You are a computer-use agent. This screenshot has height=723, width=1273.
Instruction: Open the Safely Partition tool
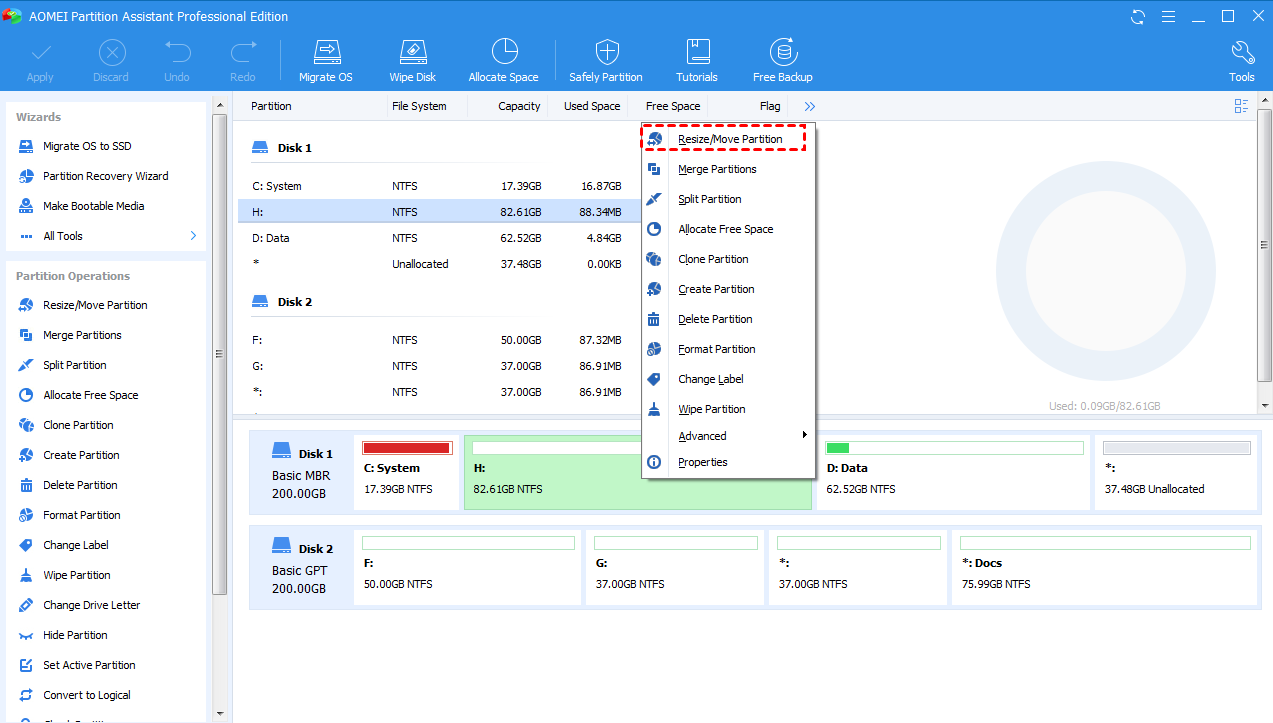click(x=605, y=58)
